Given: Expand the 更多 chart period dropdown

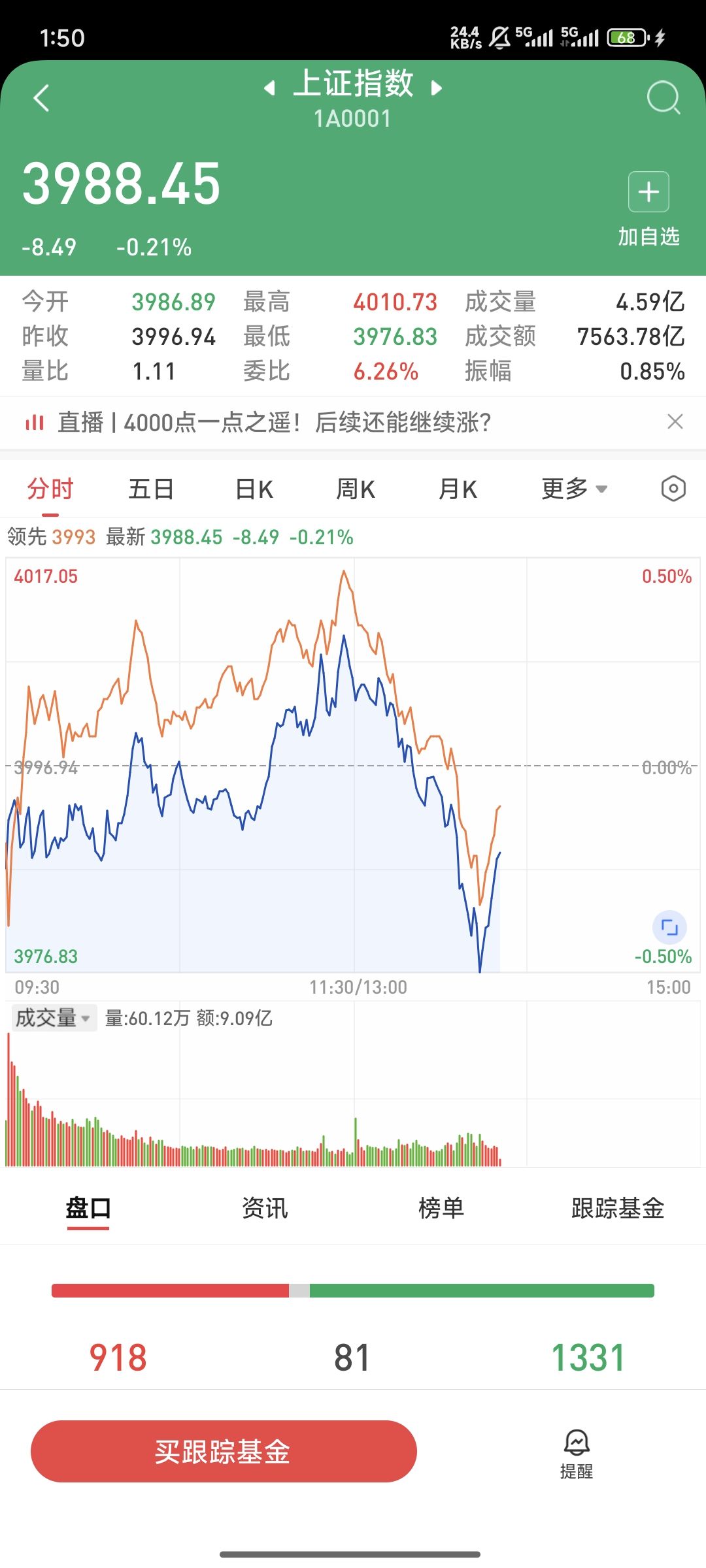Looking at the screenshot, I should (x=574, y=489).
